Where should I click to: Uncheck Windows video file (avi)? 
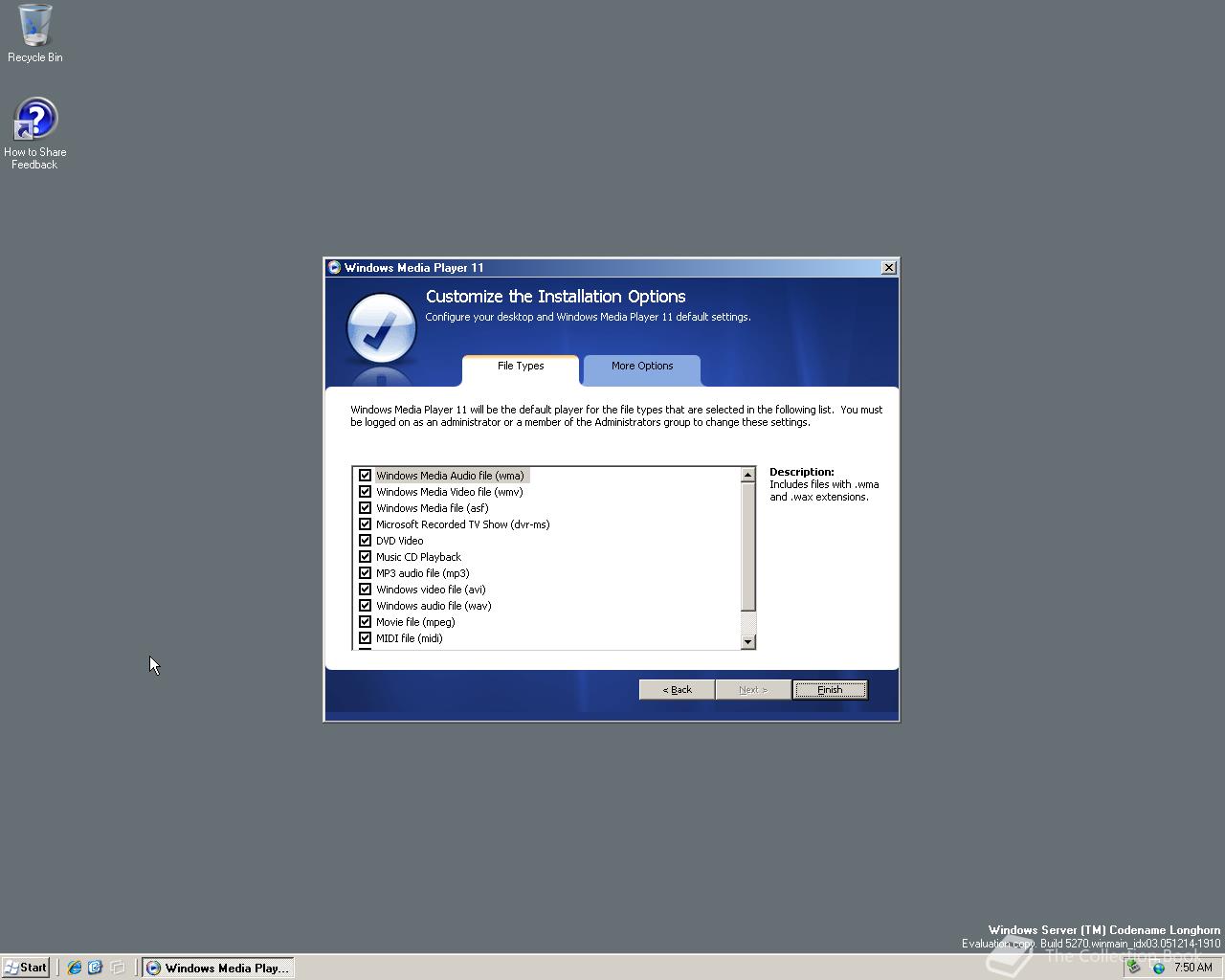pos(365,590)
